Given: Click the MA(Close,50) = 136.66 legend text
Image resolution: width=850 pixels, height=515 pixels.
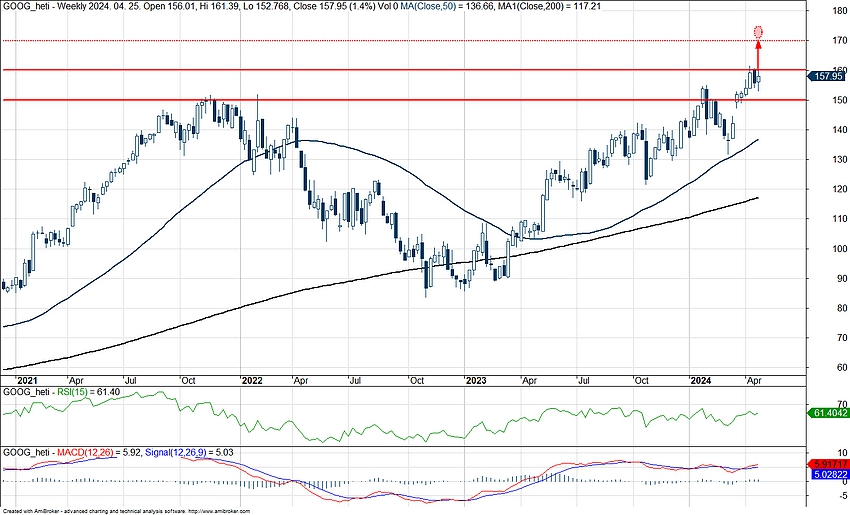Looking at the screenshot, I should (x=446, y=6).
